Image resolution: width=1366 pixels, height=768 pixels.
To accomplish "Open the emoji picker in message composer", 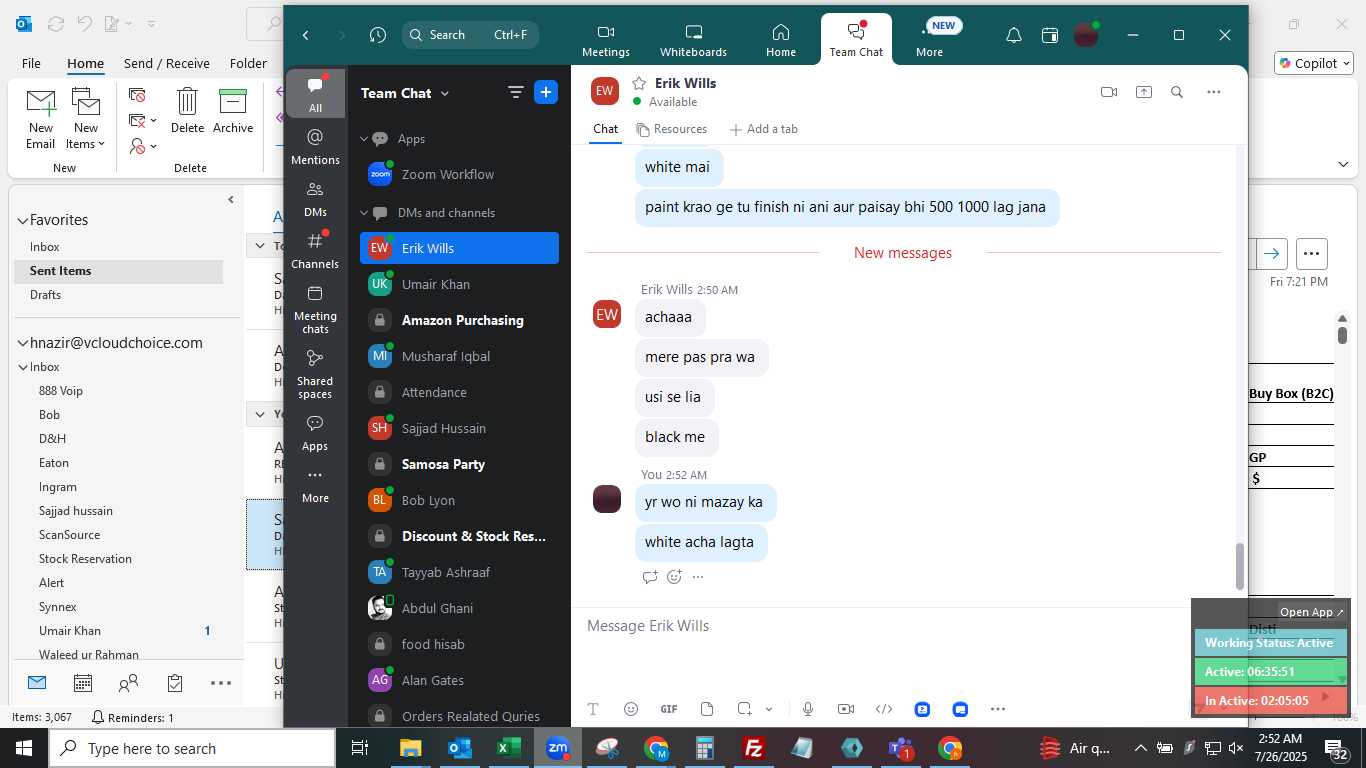I will coord(631,709).
